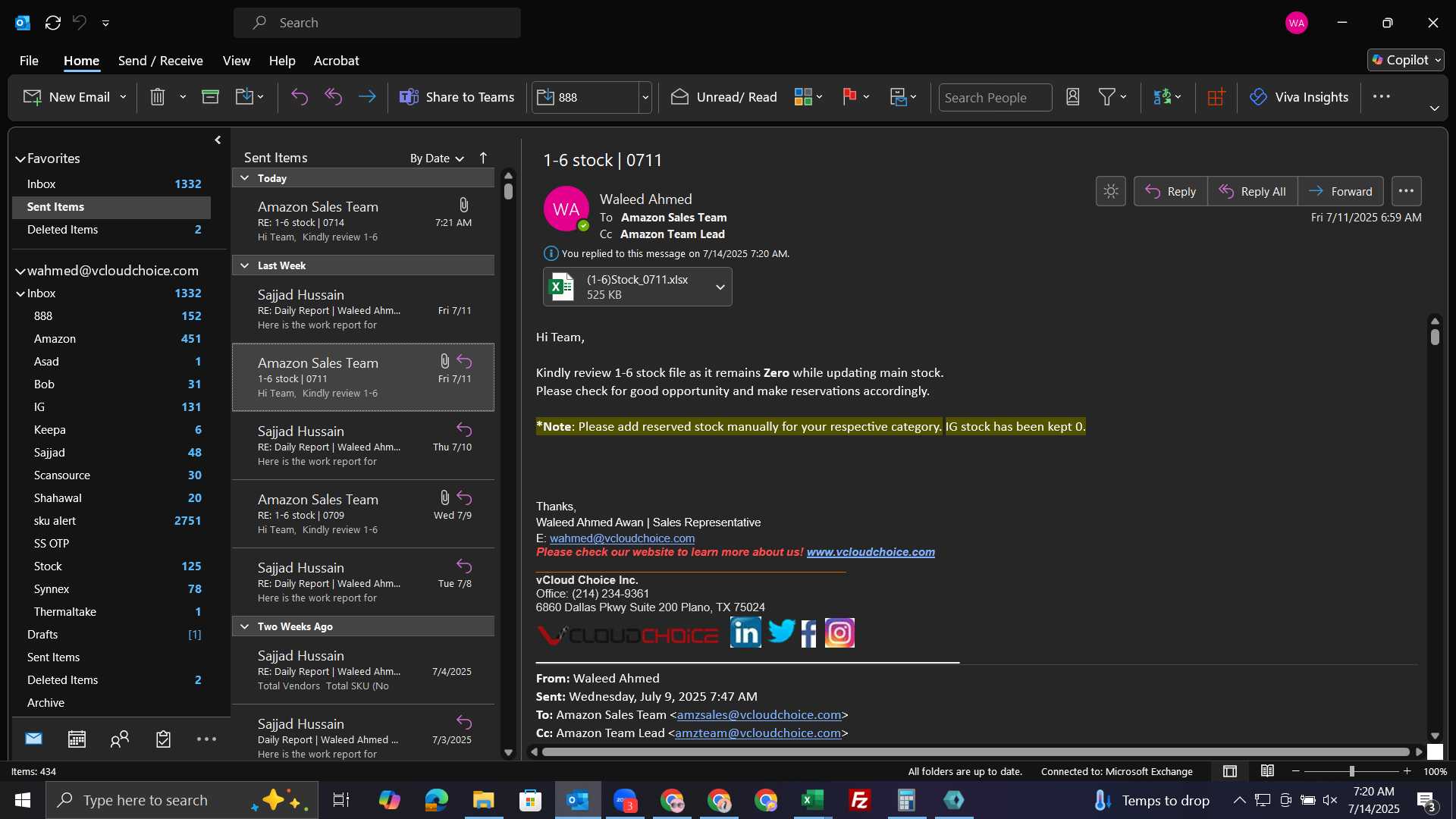Image resolution: width=1456 pixels, height=819 pixels.
Task: Click the Follow Up red flag icon
Action: point(849,97)
